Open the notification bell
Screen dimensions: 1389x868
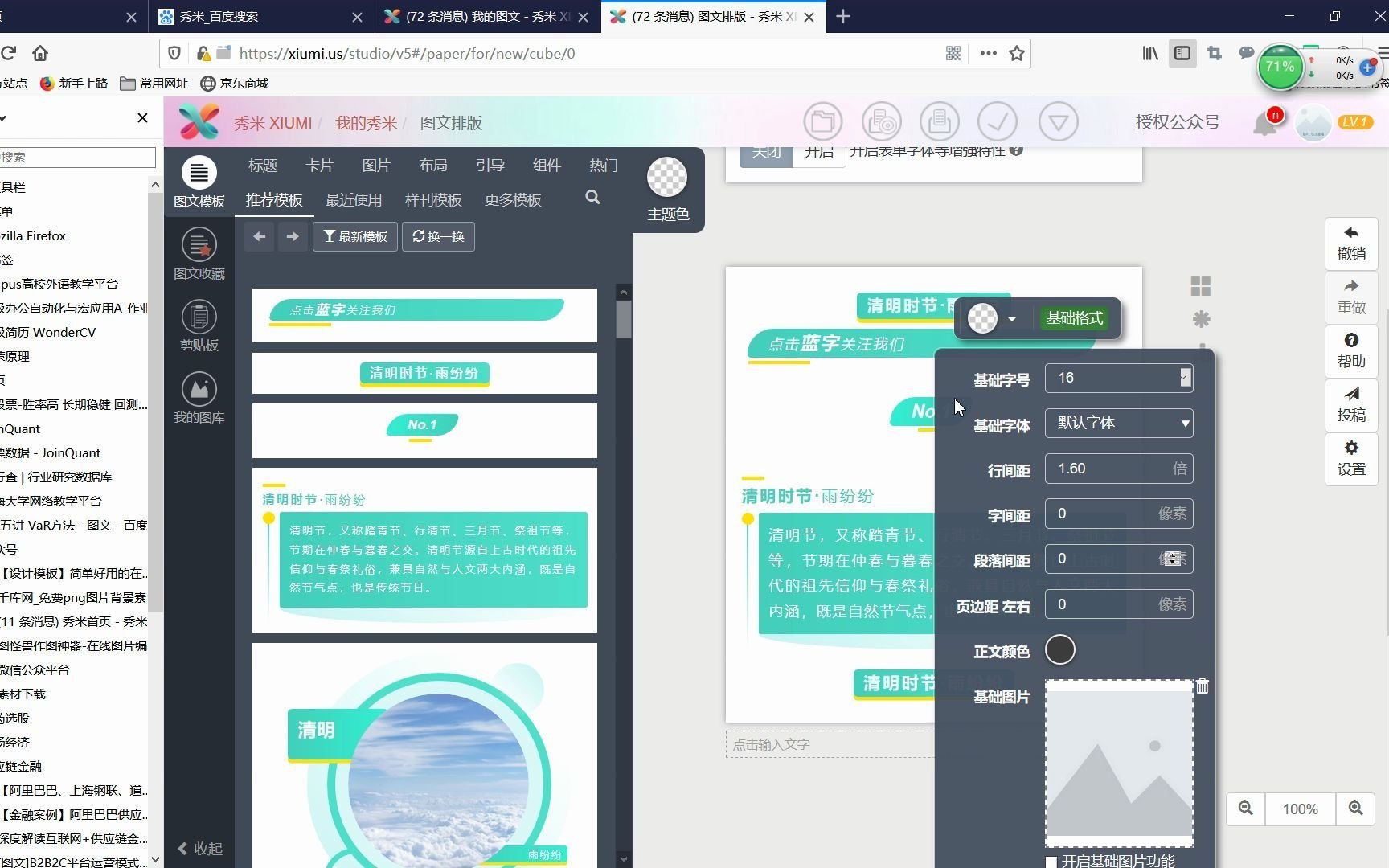[x=1265, y=123]
